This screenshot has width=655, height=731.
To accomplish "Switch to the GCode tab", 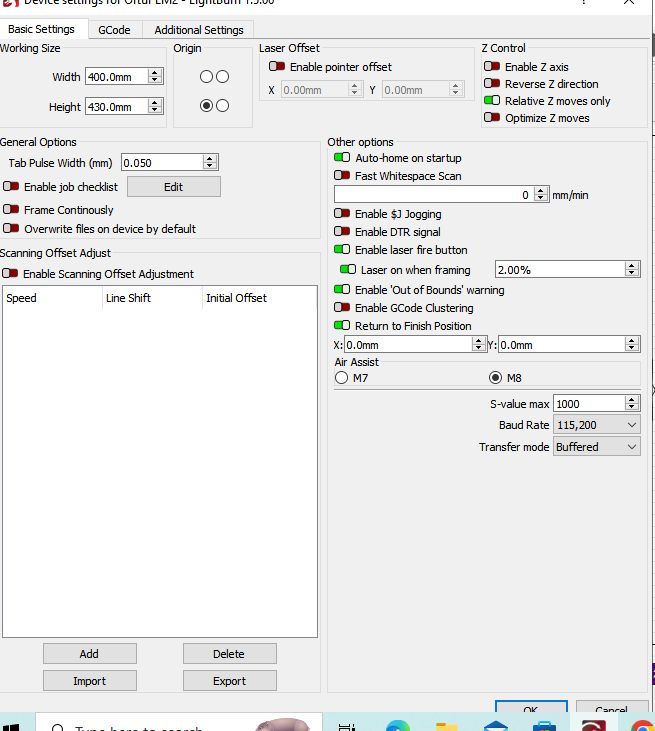I will pyautogui.click(x=114, y=30).
